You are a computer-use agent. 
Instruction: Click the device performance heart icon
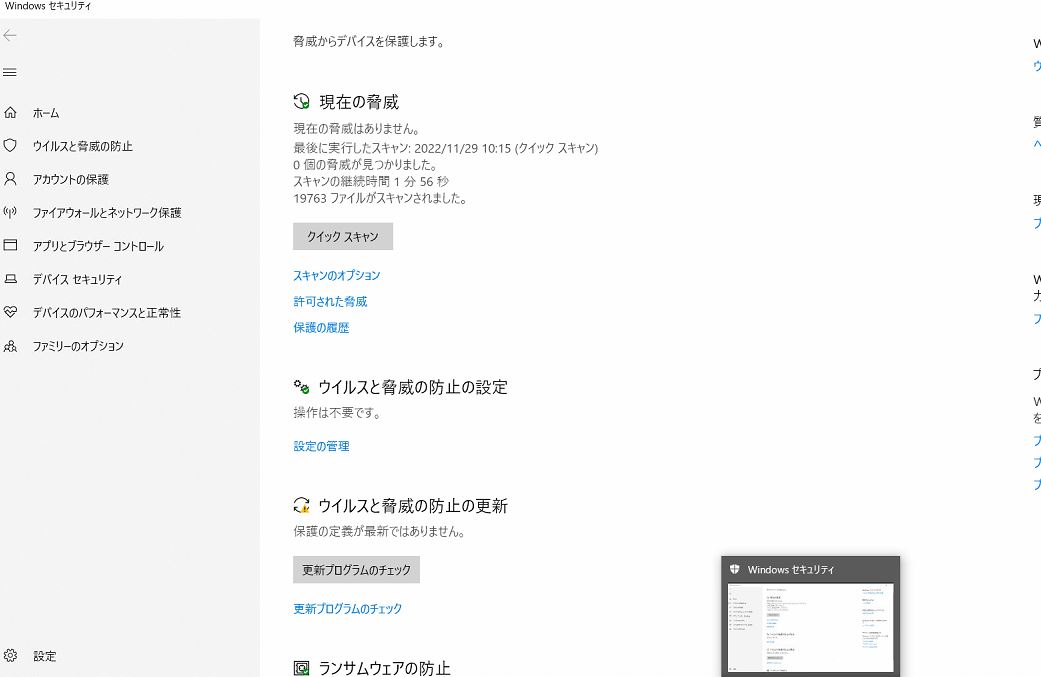click(x=11, y=313)
